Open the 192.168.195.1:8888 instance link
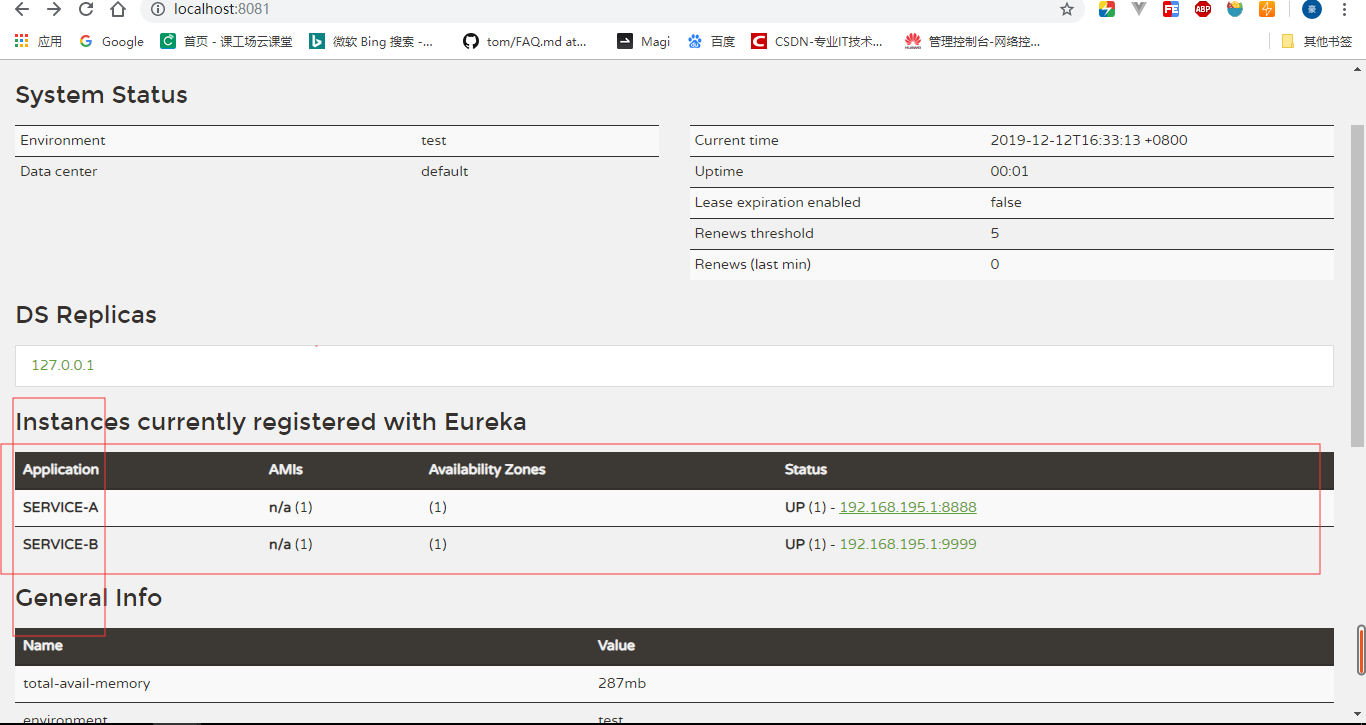 point(908,507)
